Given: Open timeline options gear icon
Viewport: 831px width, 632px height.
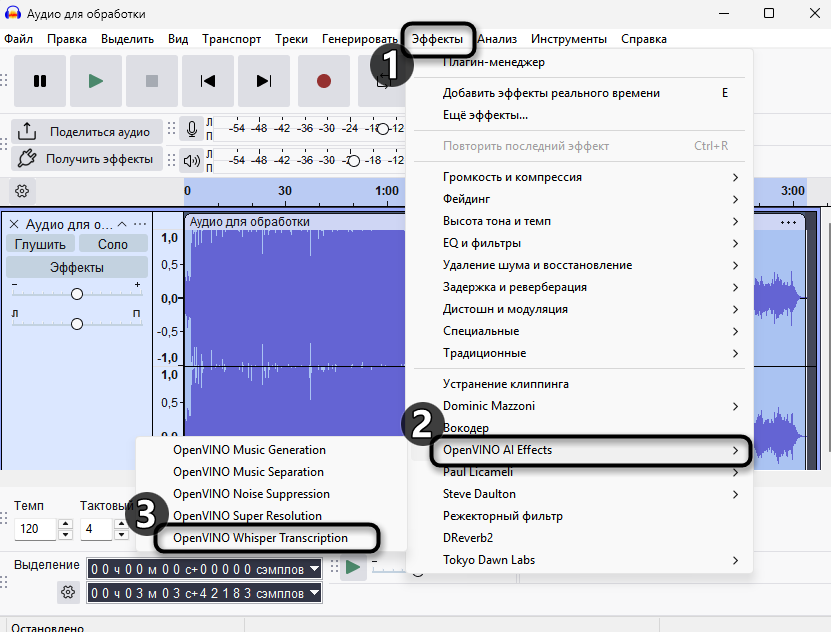Looking at the screenshot, I should coord(22,191).
